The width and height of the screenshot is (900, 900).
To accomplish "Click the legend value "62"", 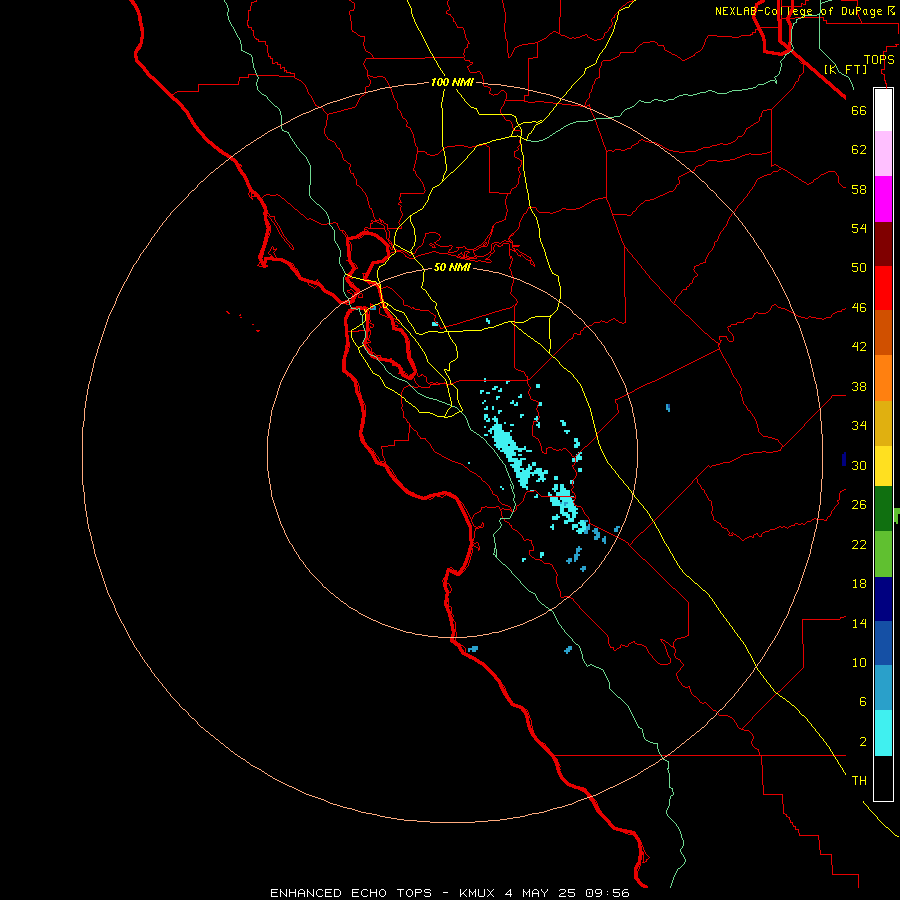I will click(x=859, y=150).
